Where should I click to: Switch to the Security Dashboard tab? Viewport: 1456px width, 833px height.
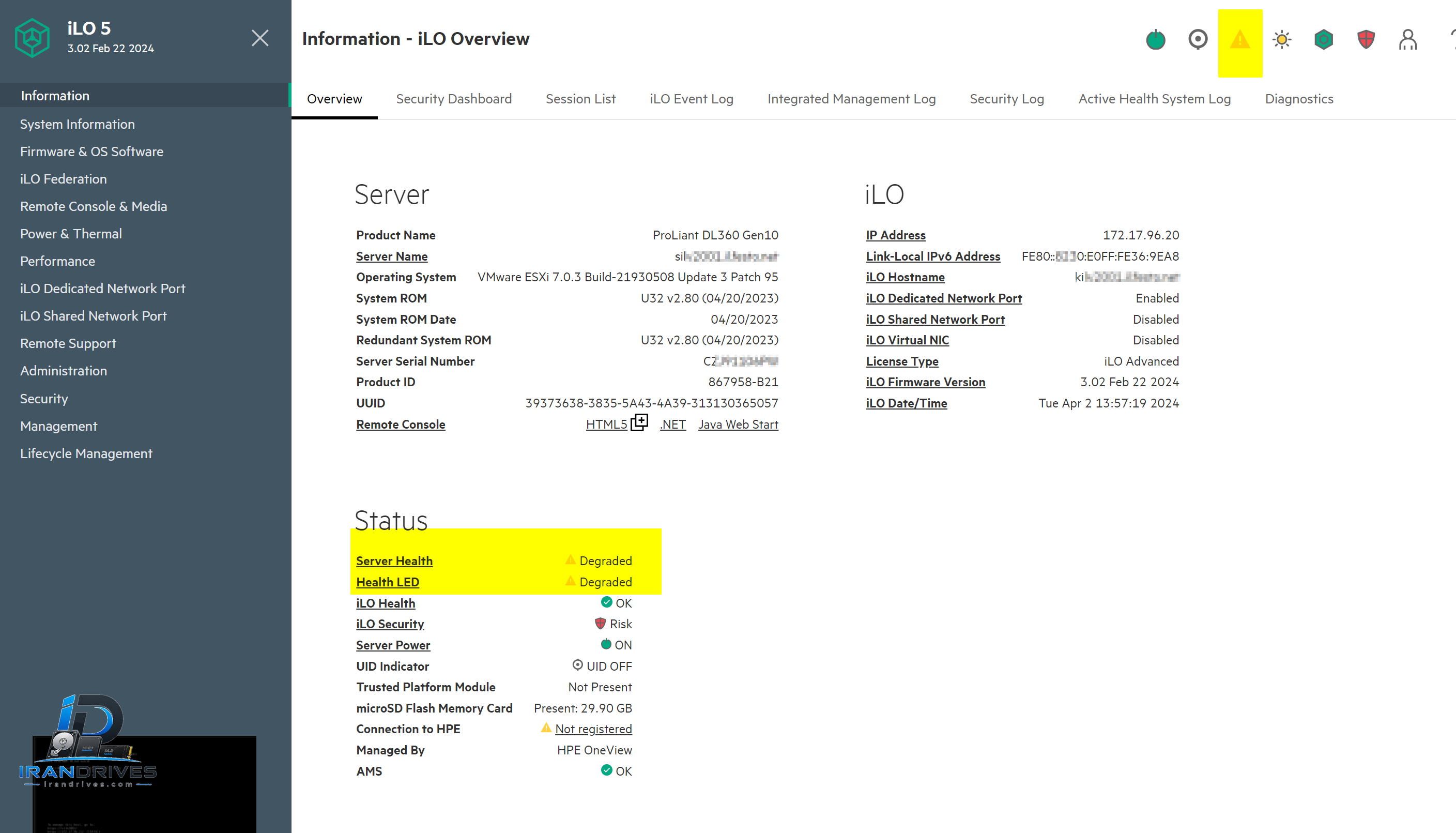point(453,99)
